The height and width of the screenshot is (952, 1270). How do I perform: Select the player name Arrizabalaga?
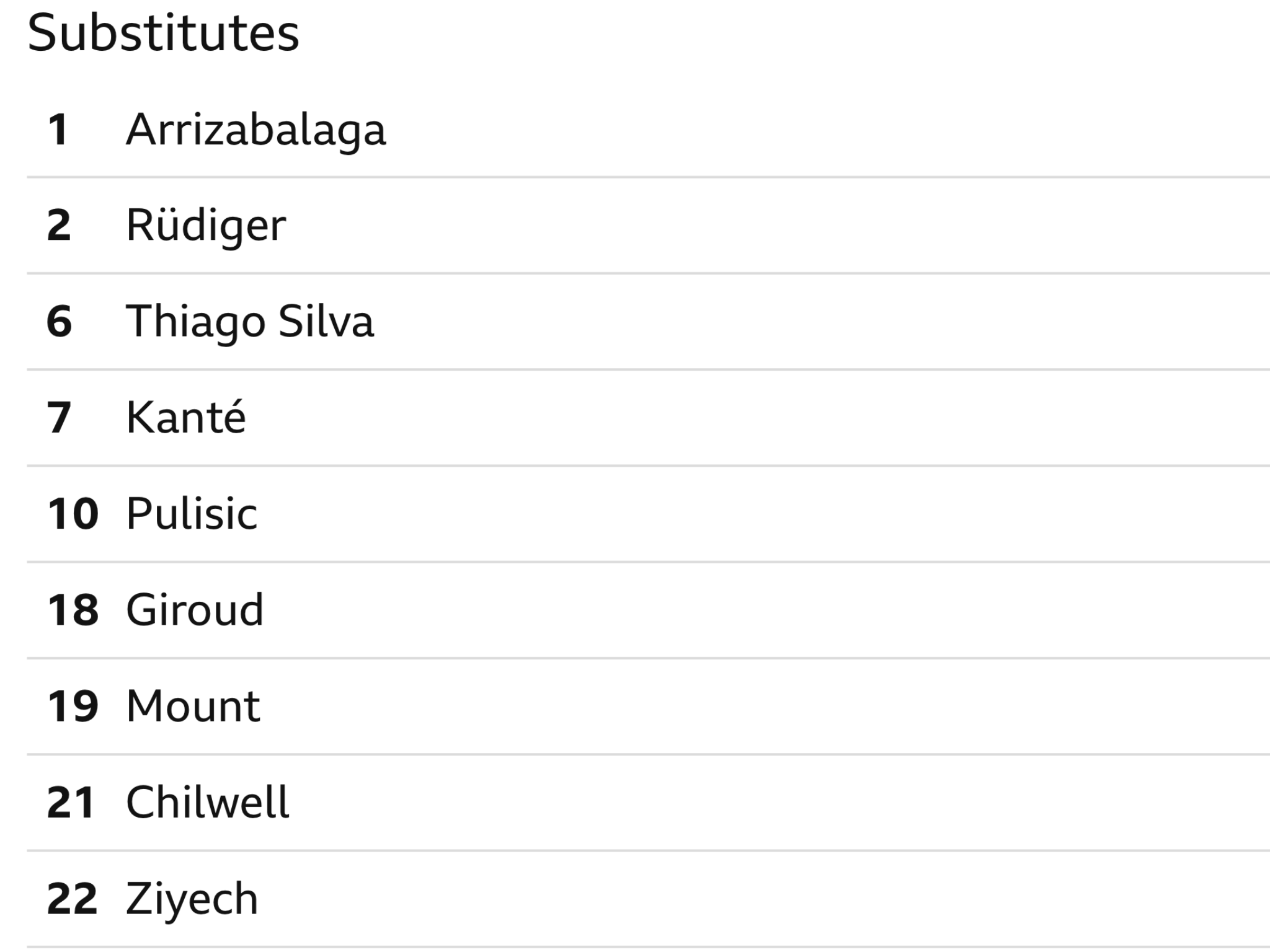pos(256,130)
